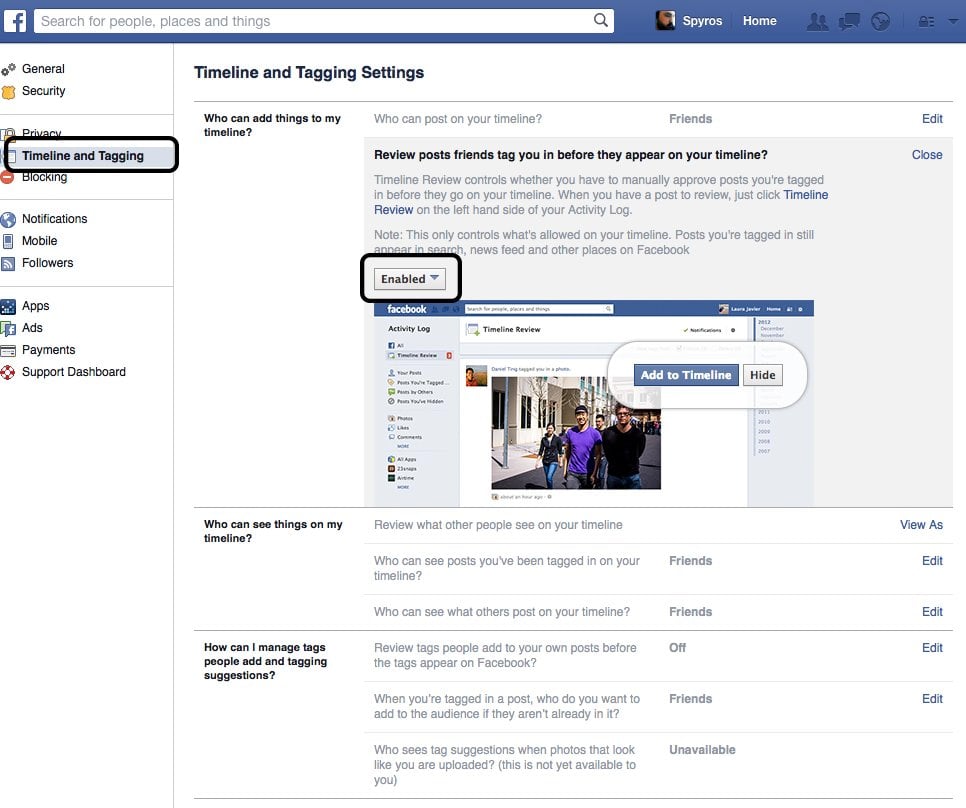966x808 pixels.
Task: Open the Enabled dropdown for Timeline Review
Action: point(410,279)
